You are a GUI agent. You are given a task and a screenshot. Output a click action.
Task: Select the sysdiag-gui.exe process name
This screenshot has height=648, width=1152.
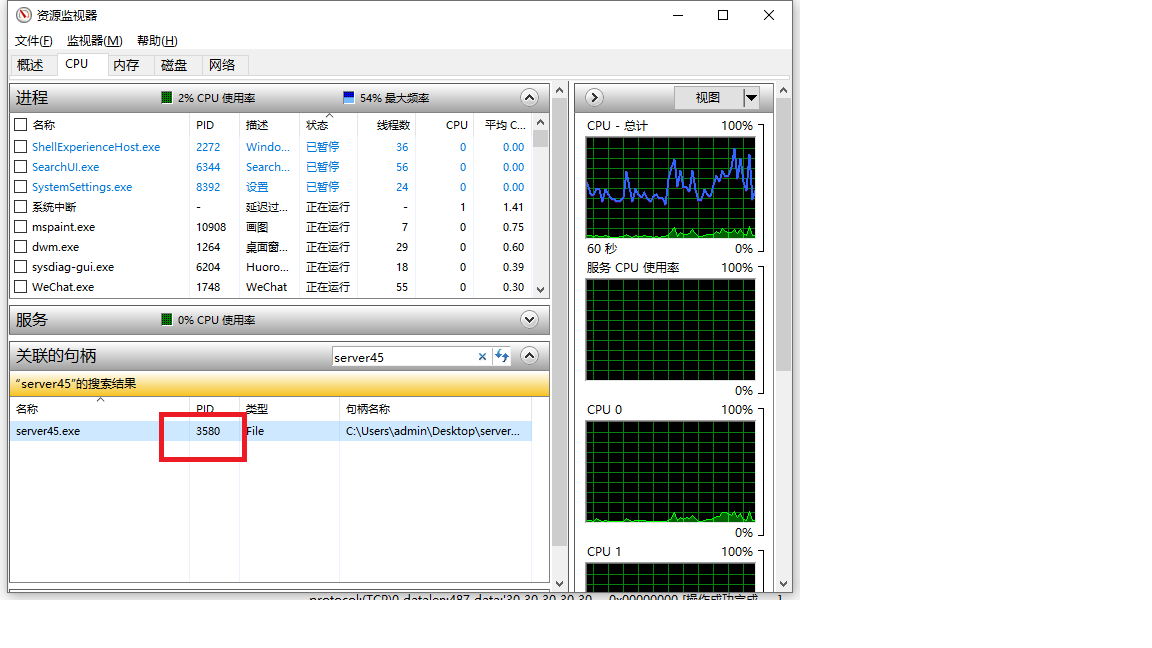pos(73,267)
